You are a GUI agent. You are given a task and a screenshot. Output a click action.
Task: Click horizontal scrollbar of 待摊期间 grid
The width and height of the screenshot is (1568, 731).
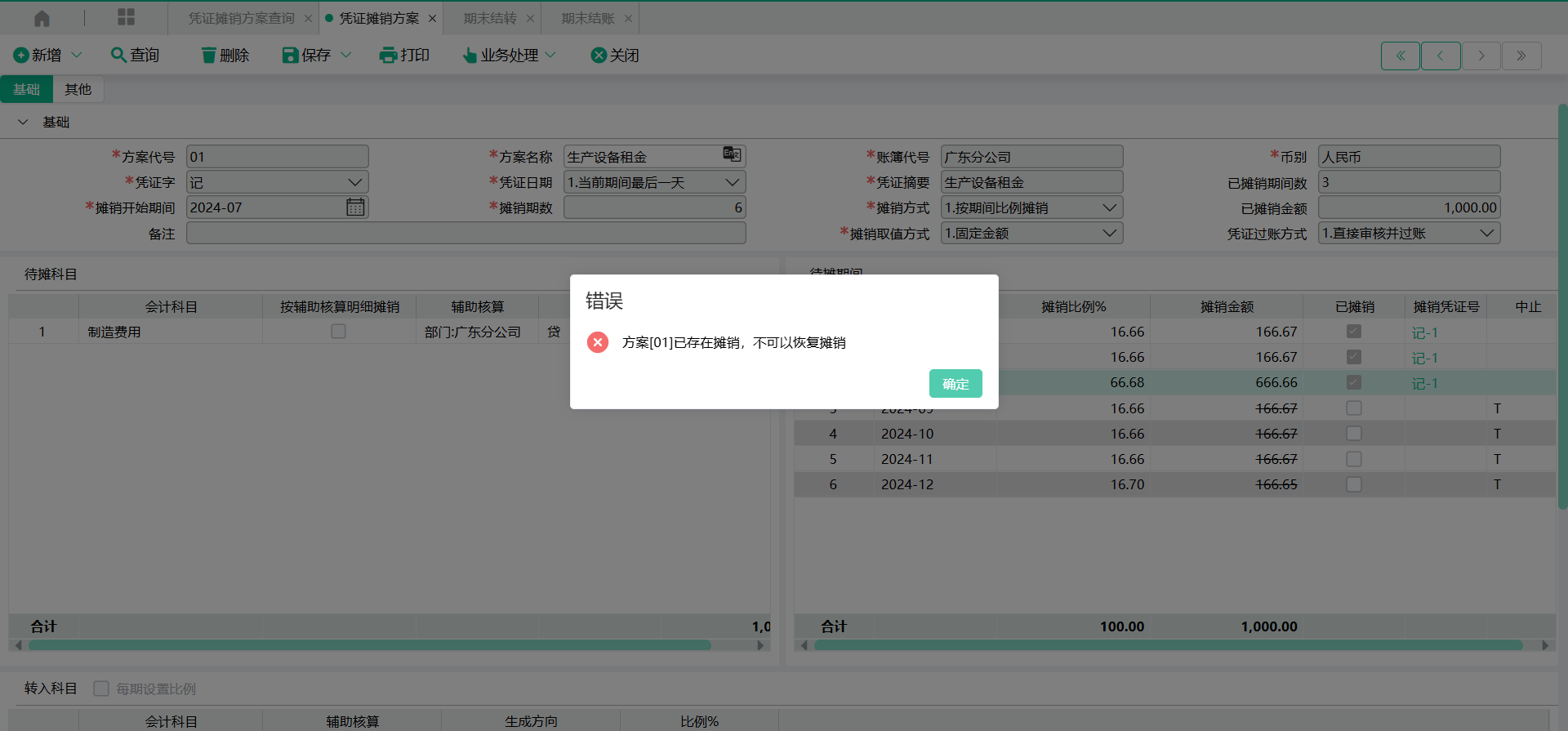tap(1168, 645)
